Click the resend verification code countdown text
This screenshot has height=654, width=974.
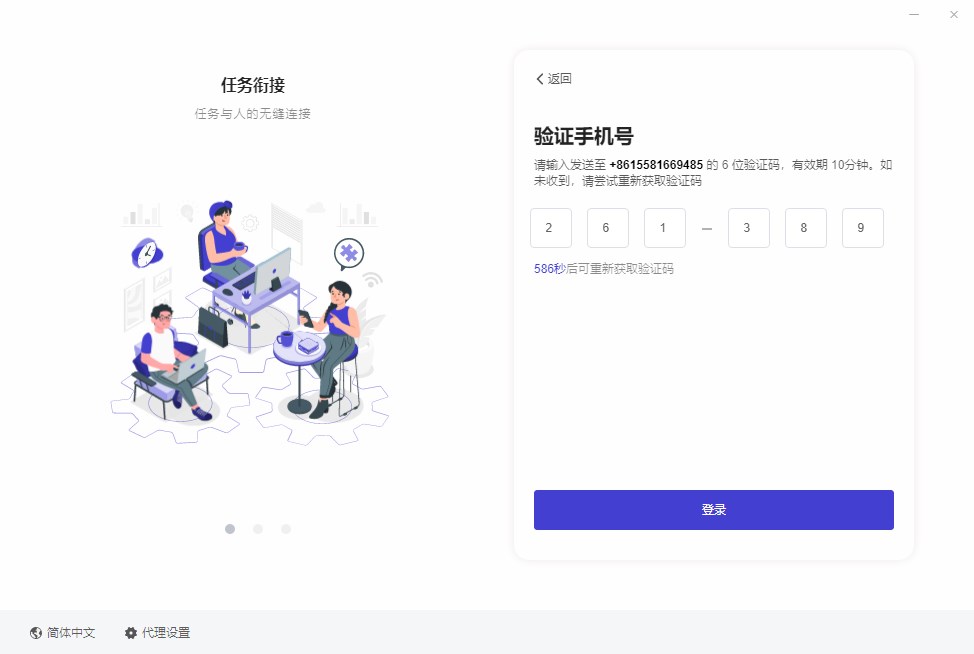coord(604,269)
